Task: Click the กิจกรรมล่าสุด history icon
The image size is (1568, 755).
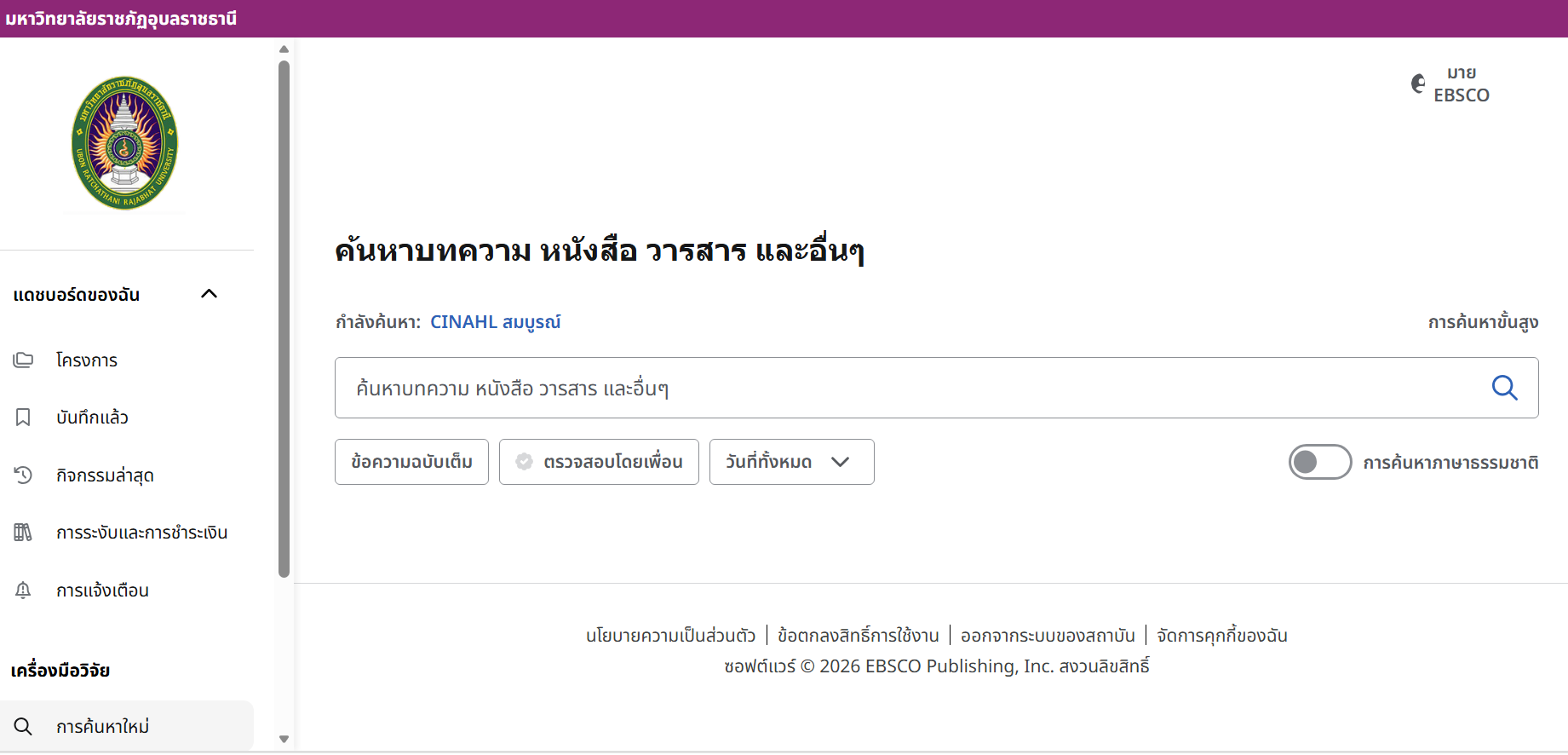Action: [x=23, y=475]
